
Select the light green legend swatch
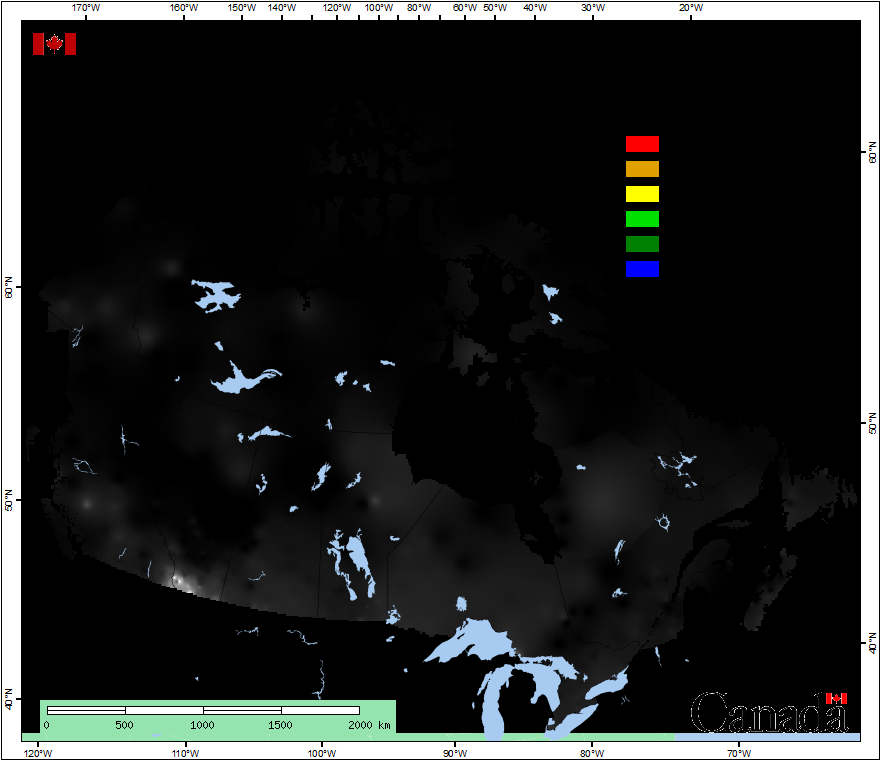pos(642,219)
